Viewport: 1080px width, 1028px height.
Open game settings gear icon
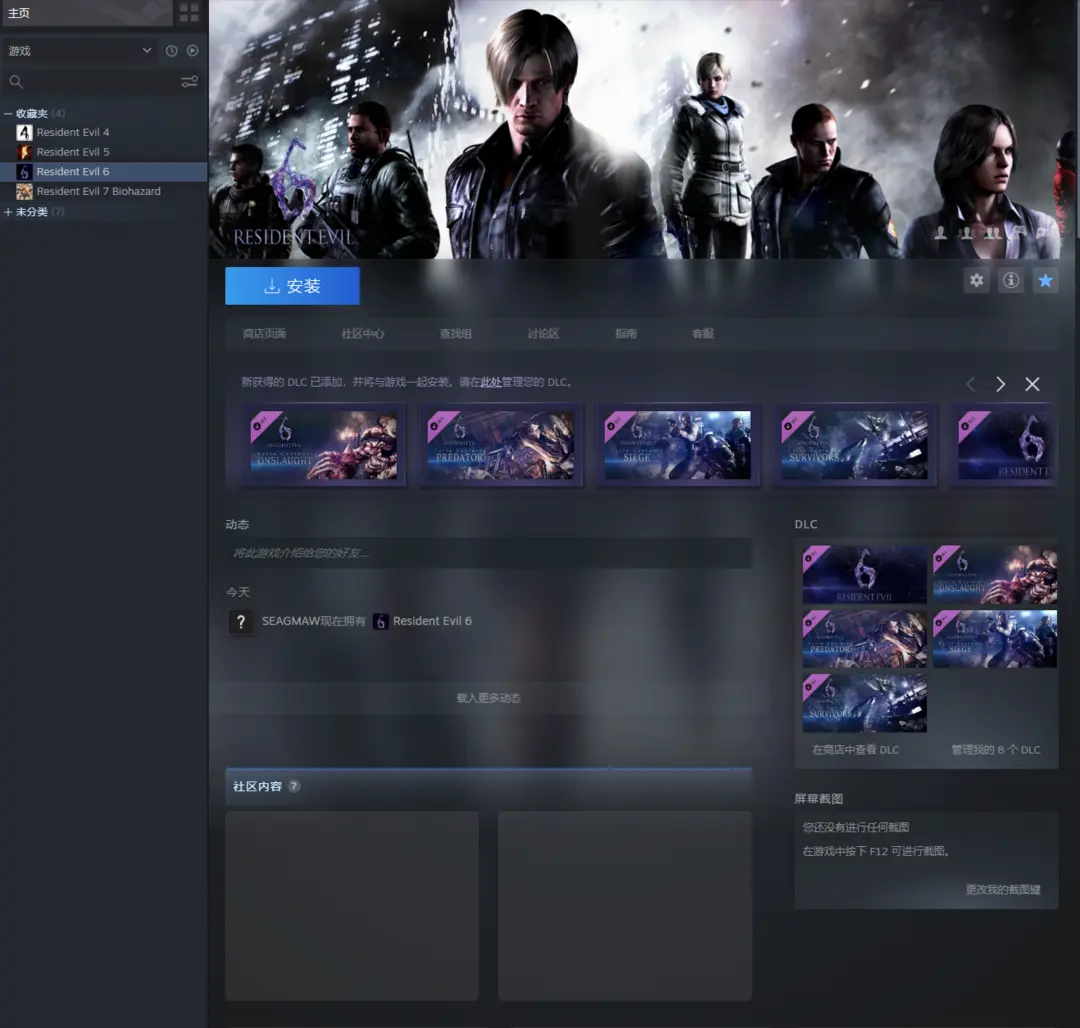coord(977,280)
